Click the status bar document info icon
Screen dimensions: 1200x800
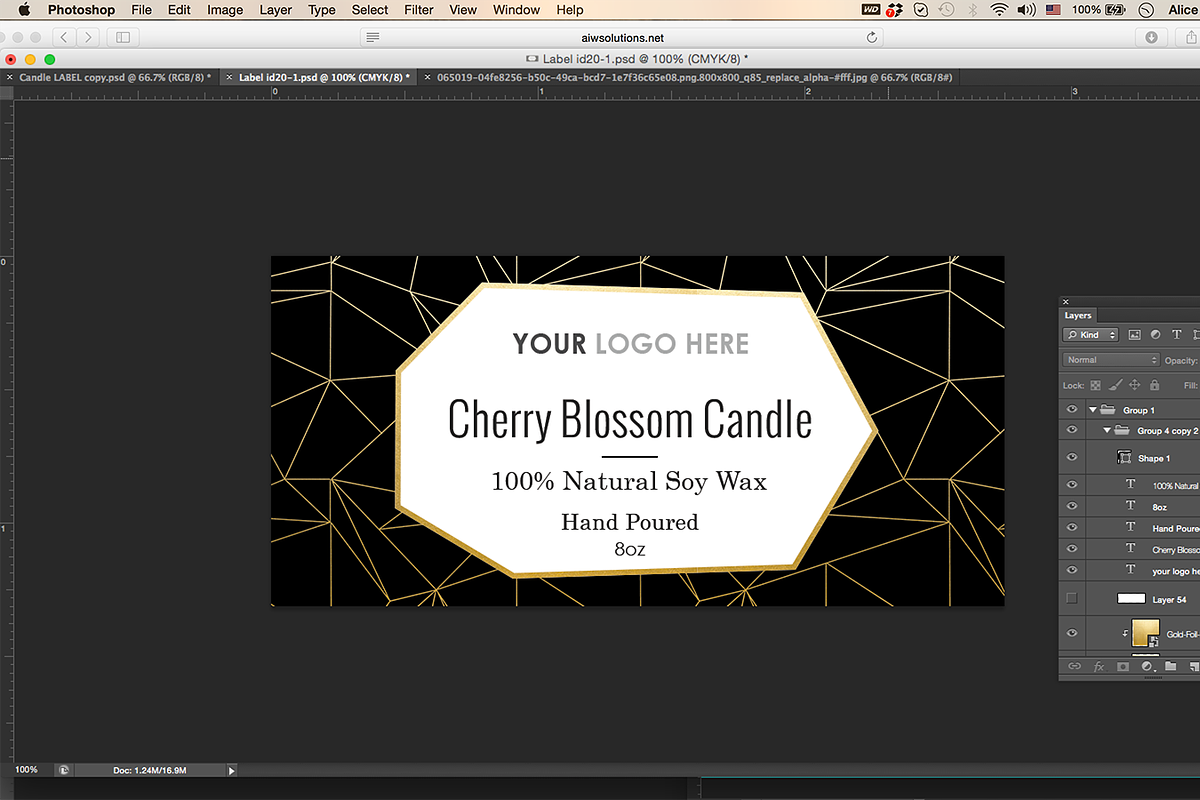[x=64, y=770]
